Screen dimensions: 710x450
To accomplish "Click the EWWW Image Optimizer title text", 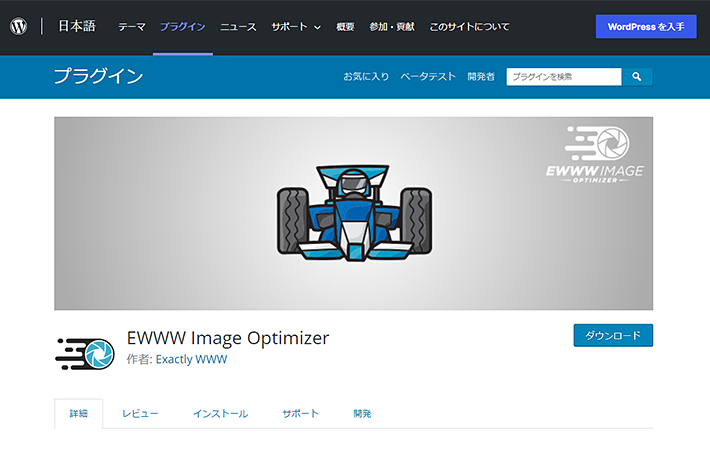I will pyautogui.click(x=228, y=338).
